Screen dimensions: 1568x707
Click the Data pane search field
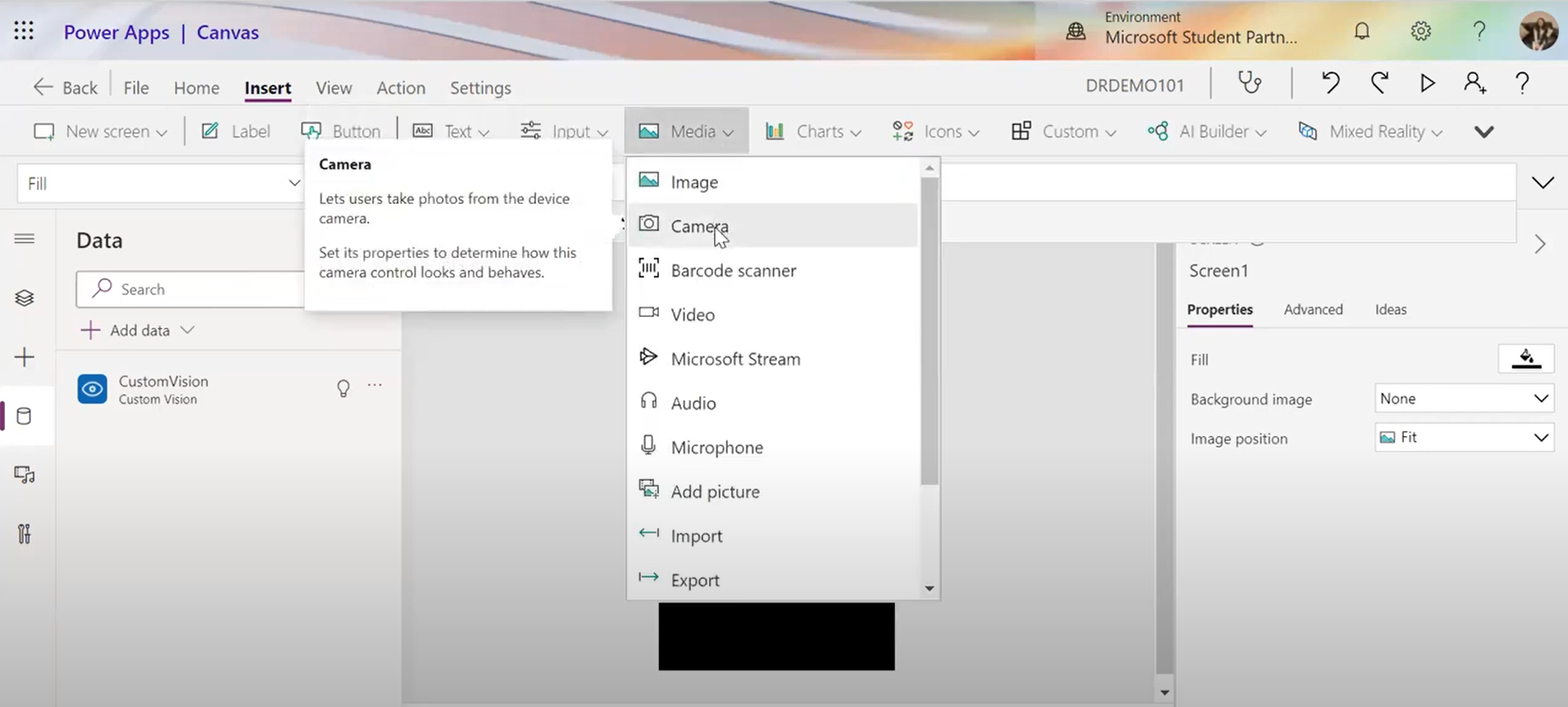190,289
